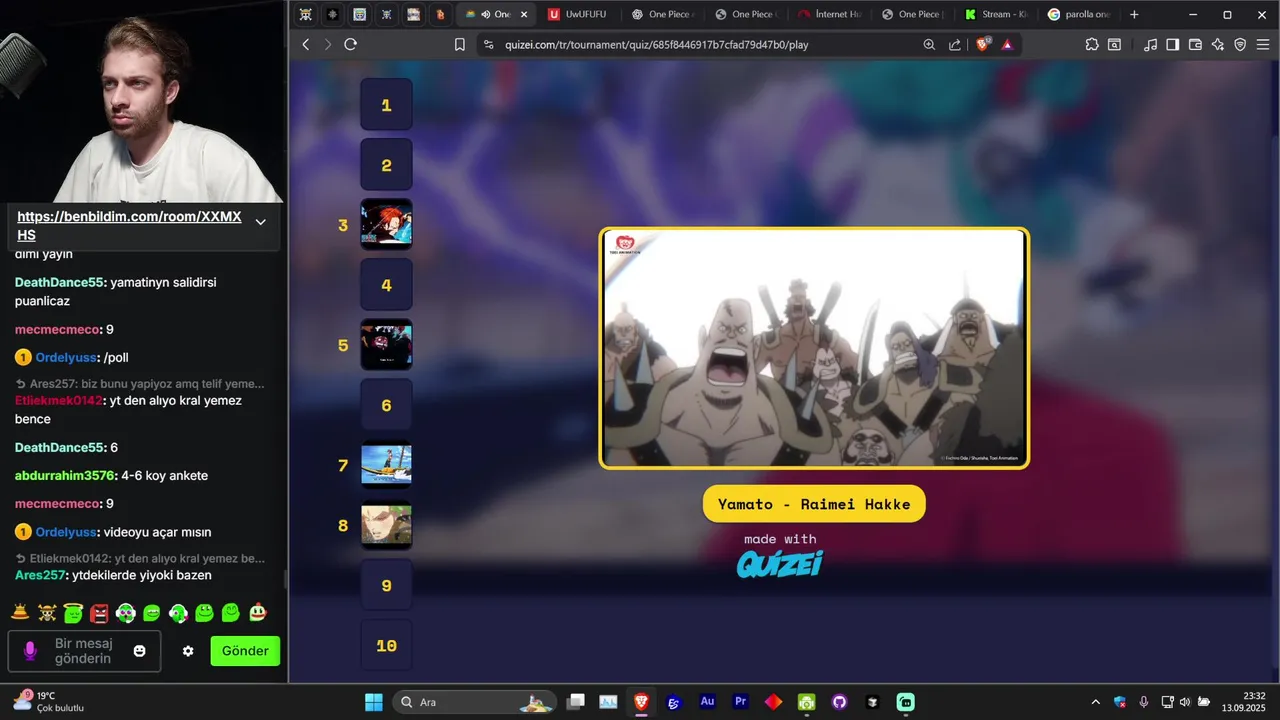Open GitHub Desktop from taskbar

[839, 702]
